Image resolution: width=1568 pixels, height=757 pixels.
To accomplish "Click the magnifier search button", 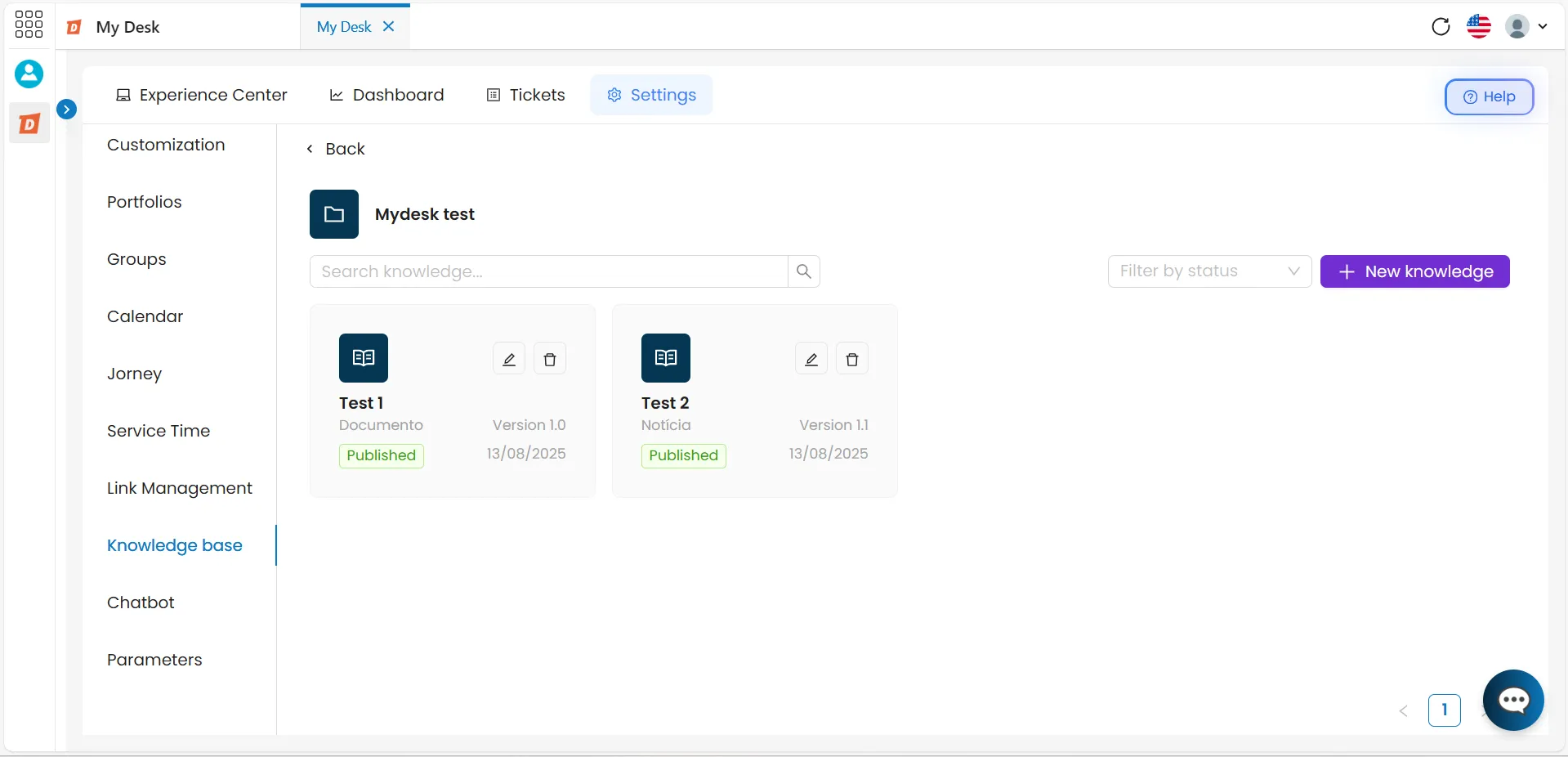I will 804,271.
